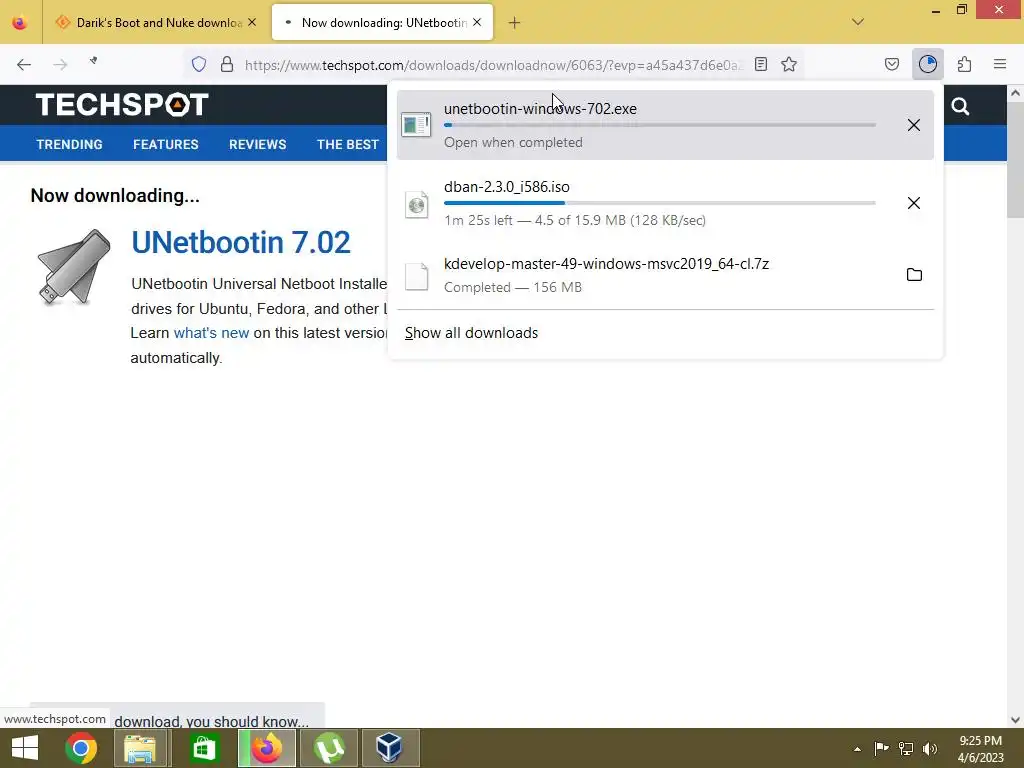Open Firefox application hamburger menu
1024x768 pixels.
point(1000,64)
